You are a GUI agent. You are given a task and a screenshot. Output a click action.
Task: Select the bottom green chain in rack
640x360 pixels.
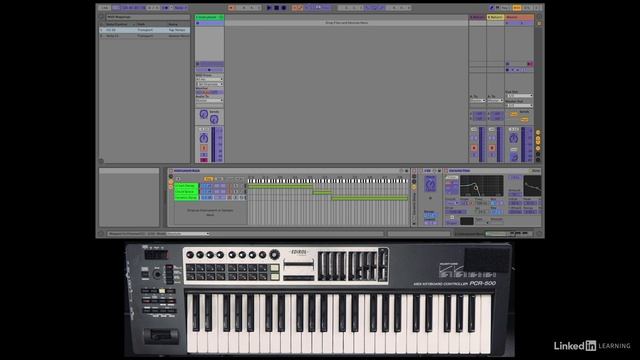(186, 197)
